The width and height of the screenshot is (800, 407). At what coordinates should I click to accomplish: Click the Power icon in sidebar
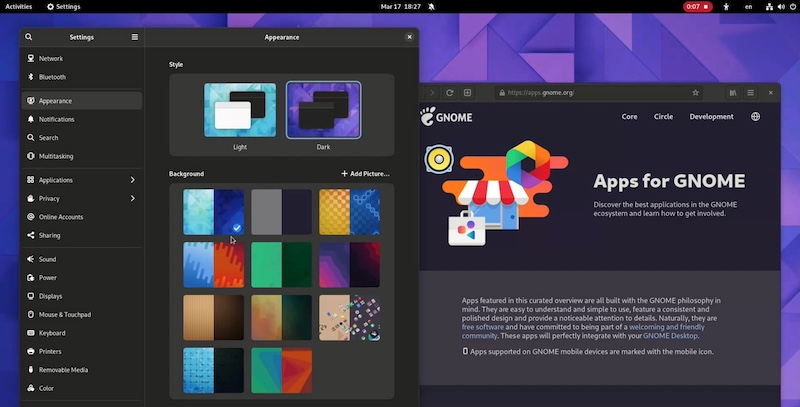(31, 277)
